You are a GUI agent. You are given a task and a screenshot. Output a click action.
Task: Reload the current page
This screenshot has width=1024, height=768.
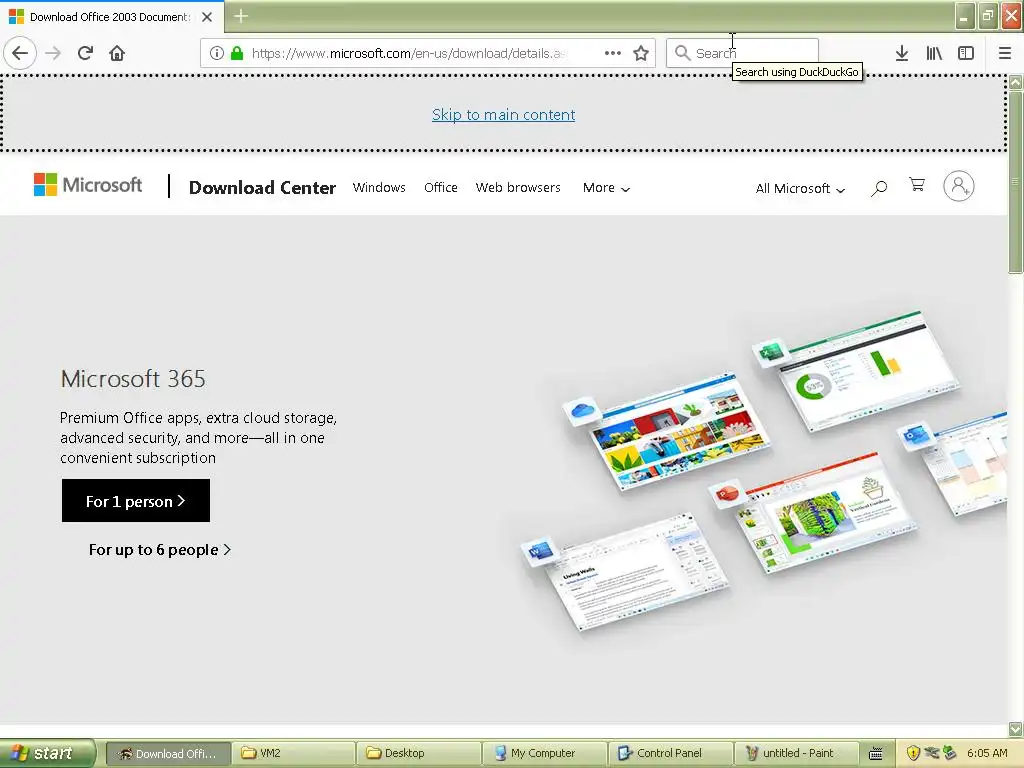click(85, 53)
